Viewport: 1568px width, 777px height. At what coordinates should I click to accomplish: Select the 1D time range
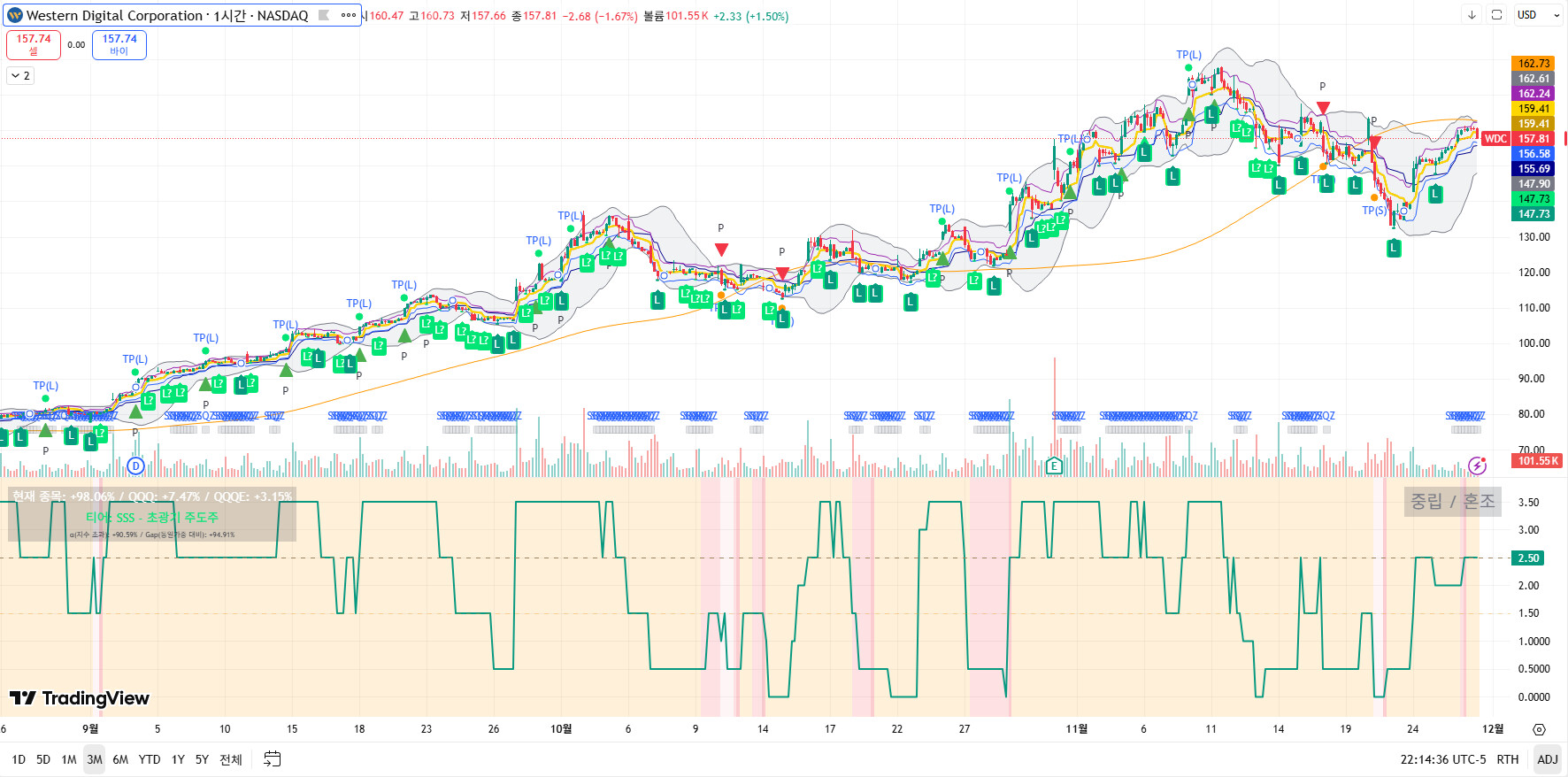[19, 759]
